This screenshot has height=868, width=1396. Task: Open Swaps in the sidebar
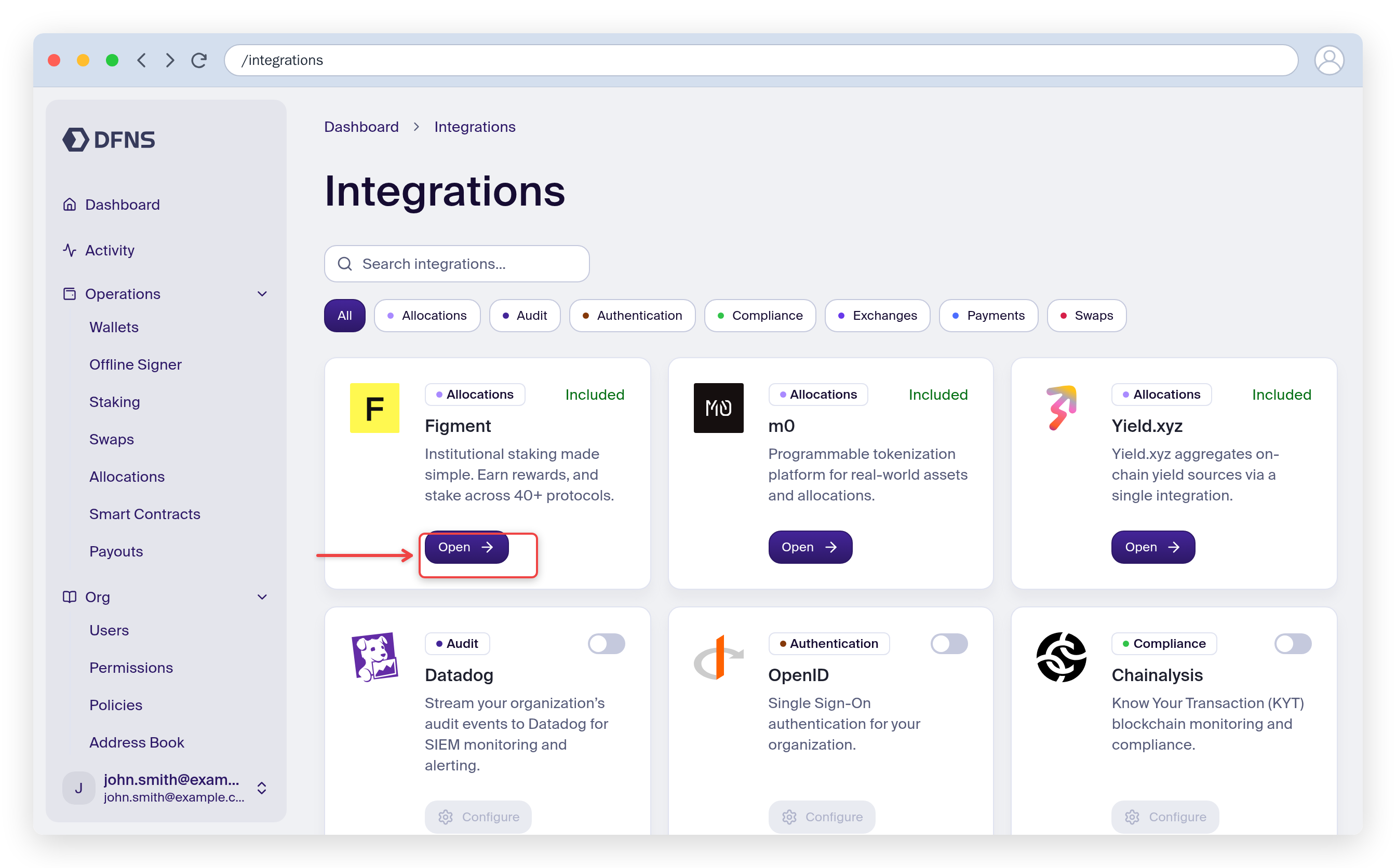[x=112, y=439]
